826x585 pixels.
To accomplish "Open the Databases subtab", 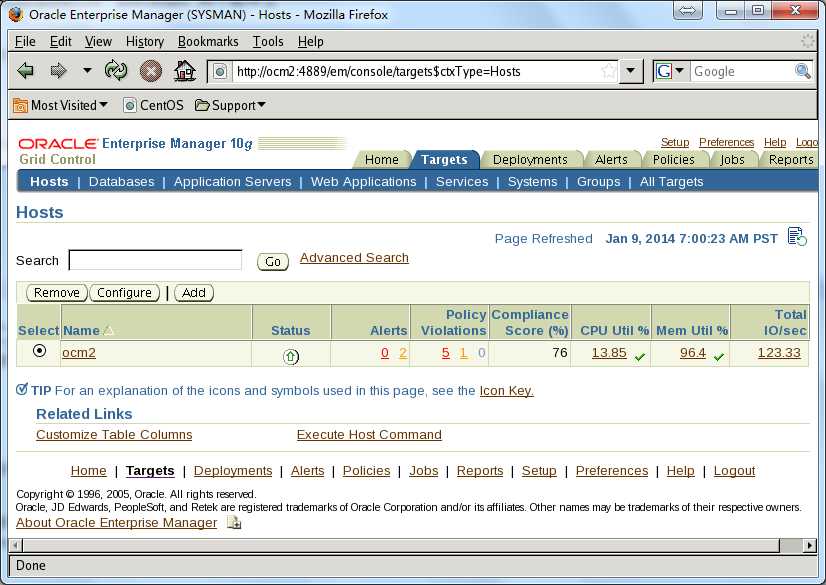I will [122, 182].
